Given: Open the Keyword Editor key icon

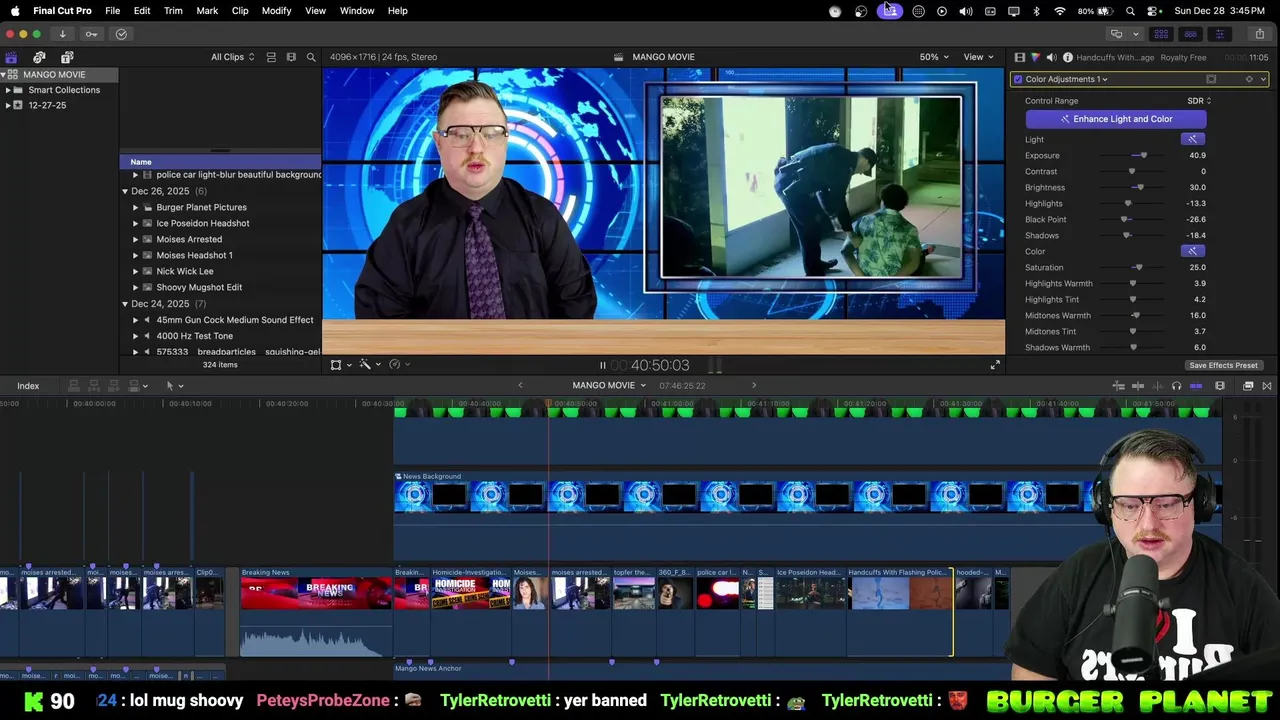Looking at the screenshot, I should coord(91,34).
